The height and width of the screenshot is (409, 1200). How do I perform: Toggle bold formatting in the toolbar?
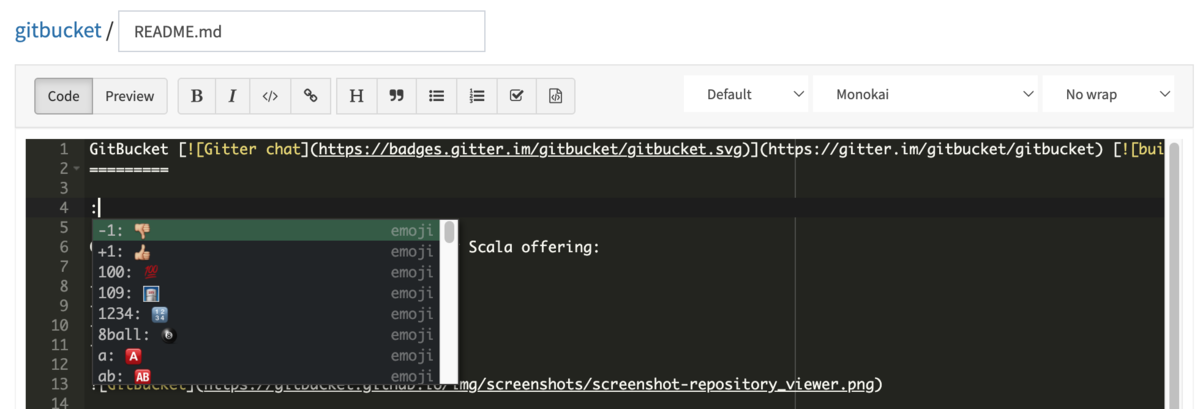[x=196, y=96]
